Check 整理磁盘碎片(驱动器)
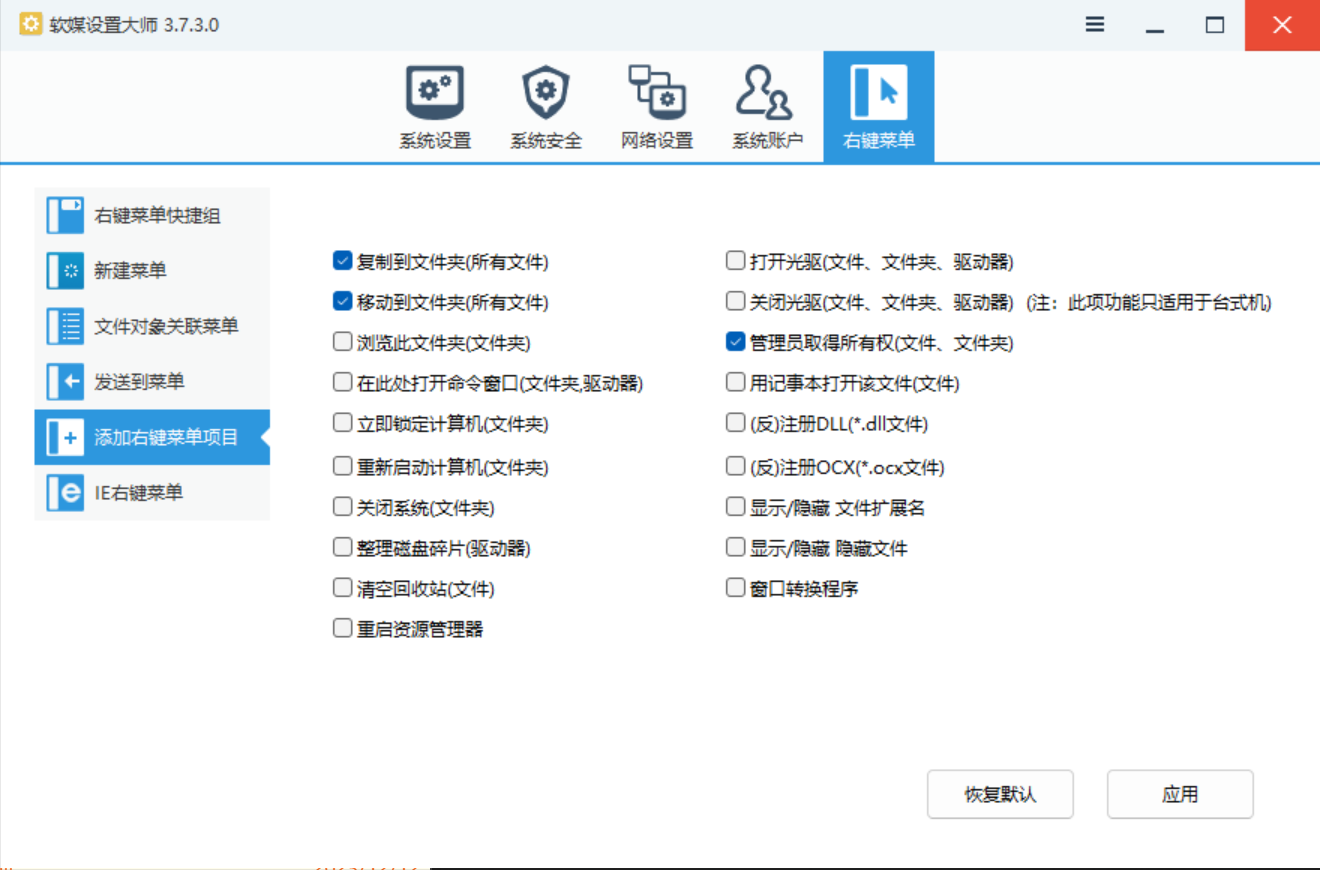Viewport: 1320px width, 870px height. click(x=342, y=547)
